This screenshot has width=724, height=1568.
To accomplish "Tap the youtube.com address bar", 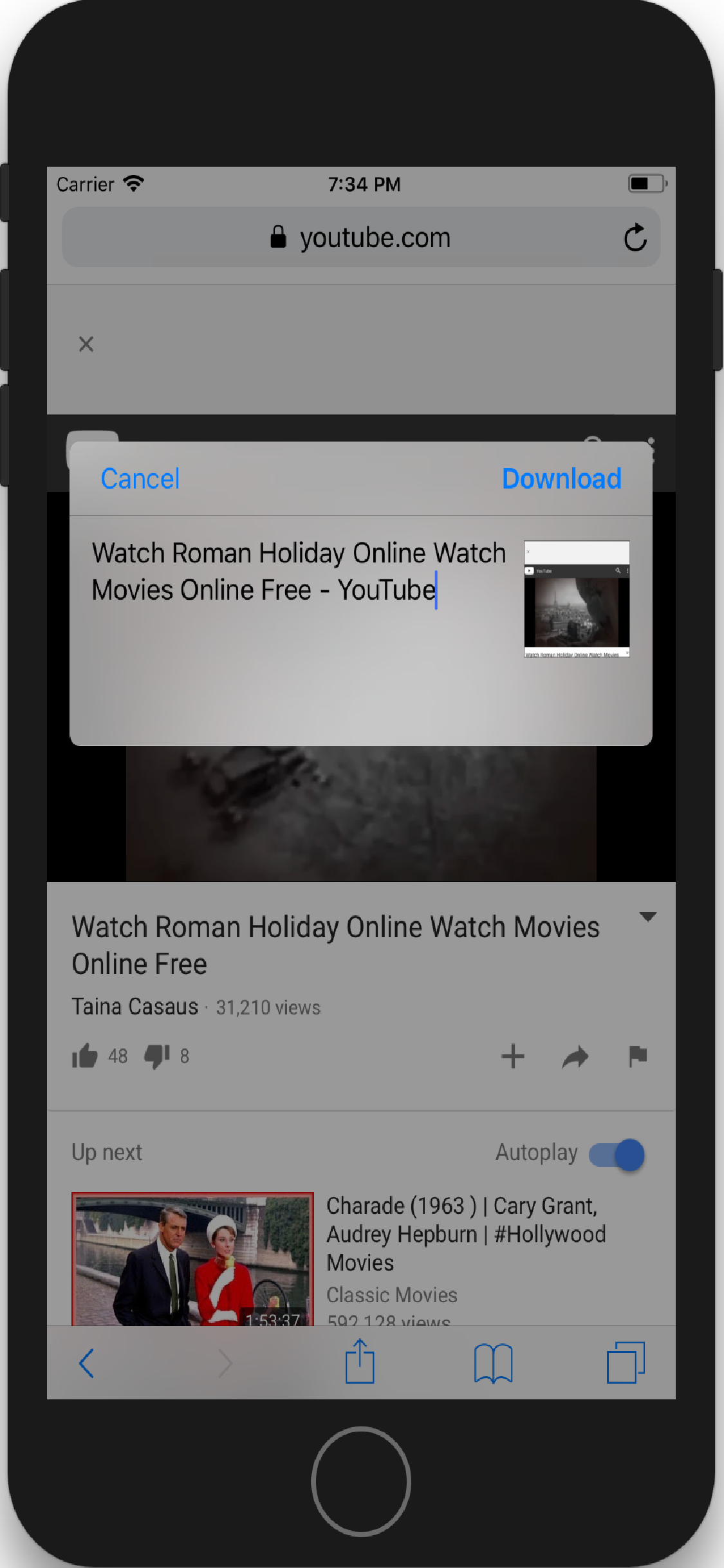I will (361, 238).
